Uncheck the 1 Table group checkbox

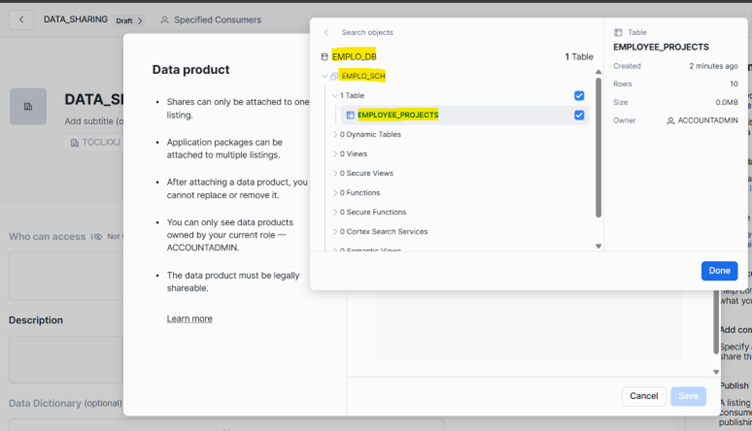coord(579,95)
